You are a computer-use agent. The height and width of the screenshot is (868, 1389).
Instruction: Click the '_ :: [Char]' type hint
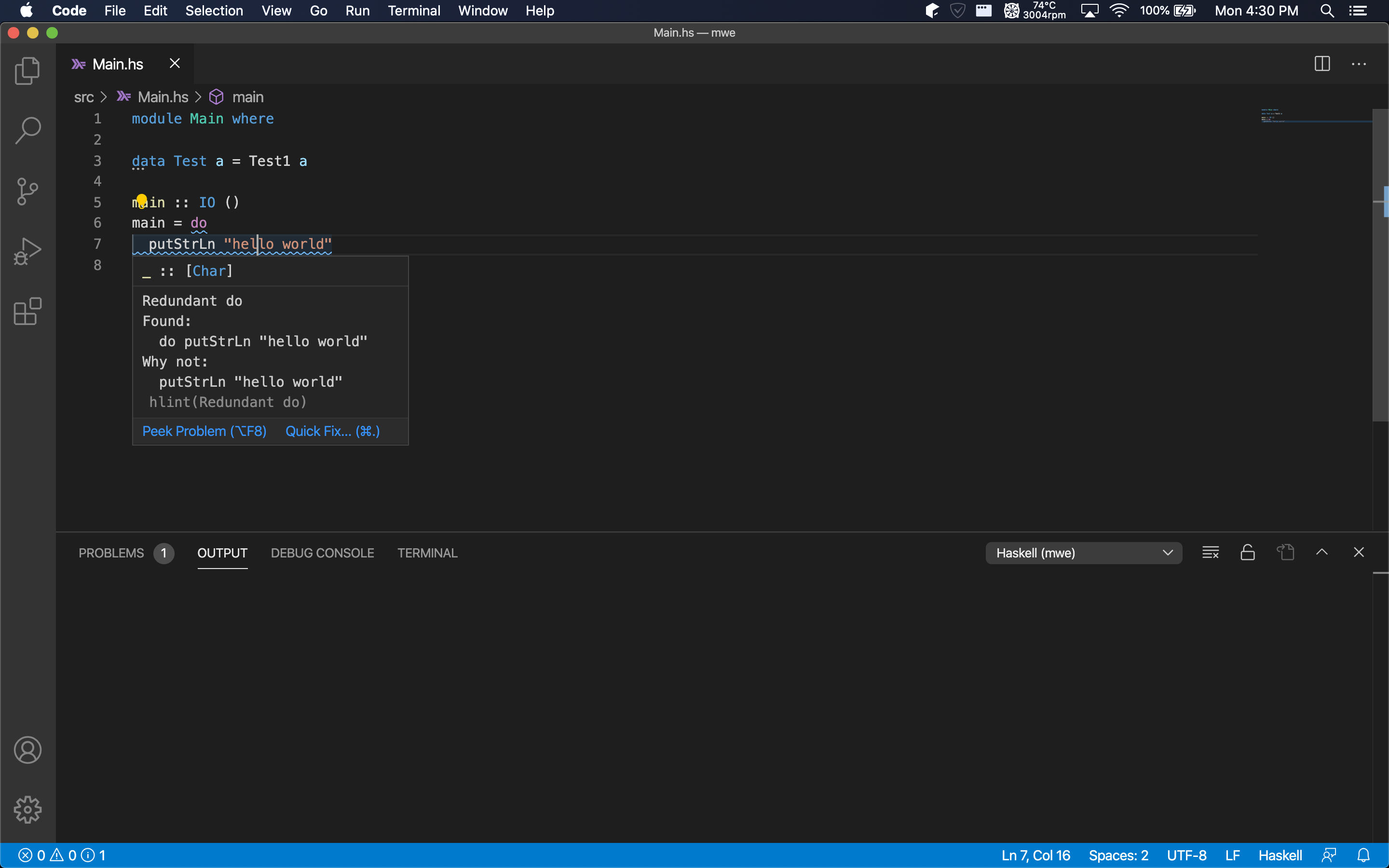[187, 271]
